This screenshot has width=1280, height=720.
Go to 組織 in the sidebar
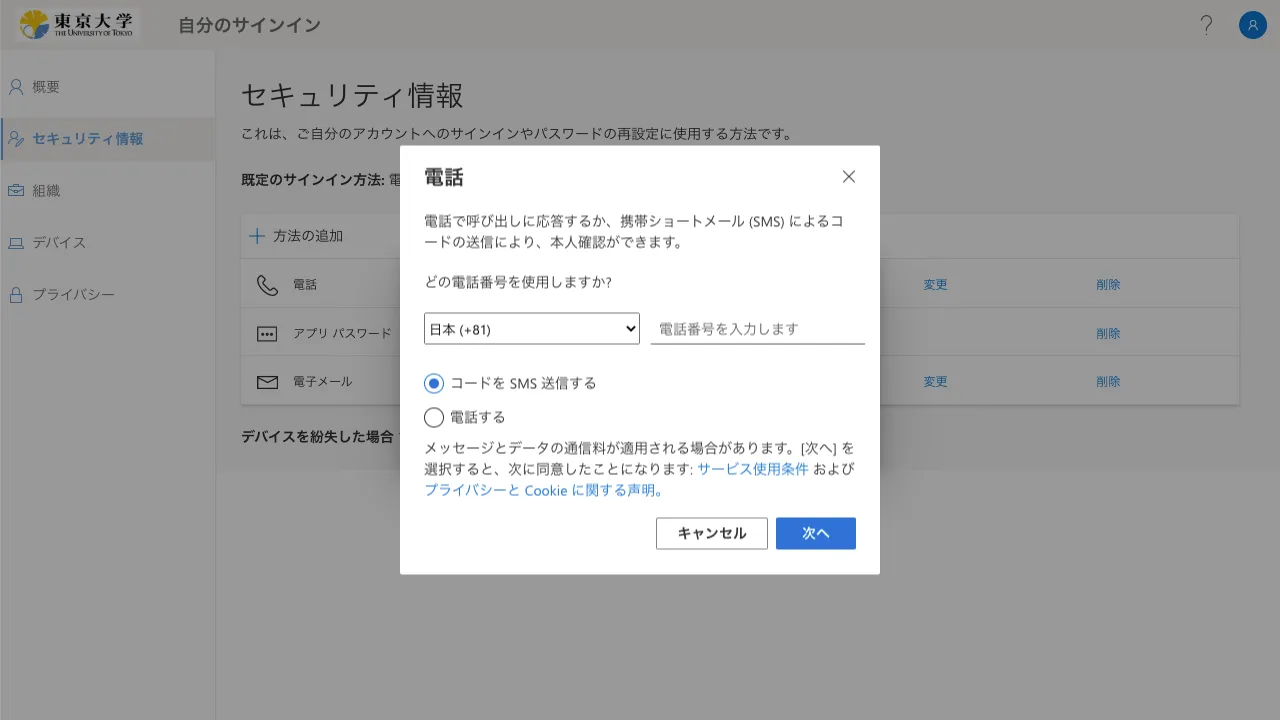[46, 191]
